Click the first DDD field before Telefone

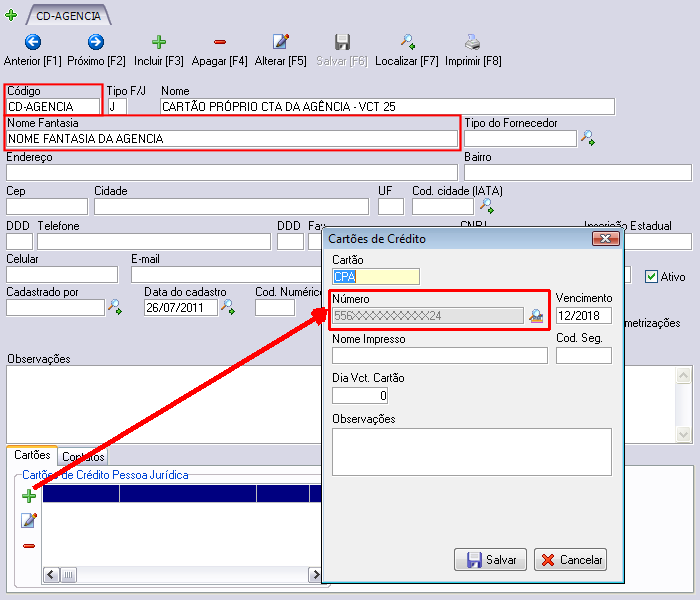pyautogui.click(x=19, y=242)
